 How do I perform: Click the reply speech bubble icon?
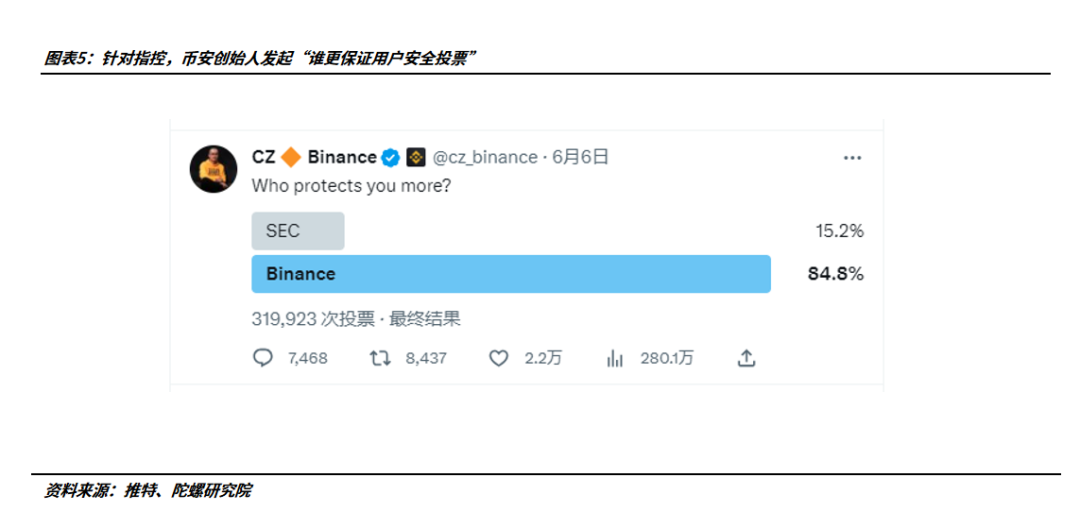click(x=263, y=358)
